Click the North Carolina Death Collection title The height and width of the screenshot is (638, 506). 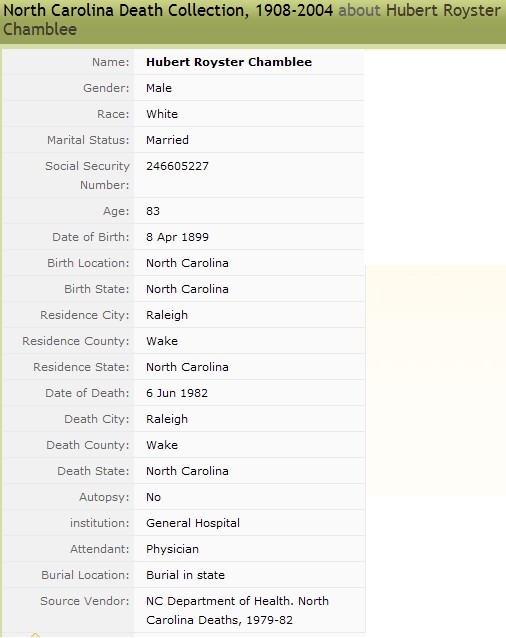point(168,10)
